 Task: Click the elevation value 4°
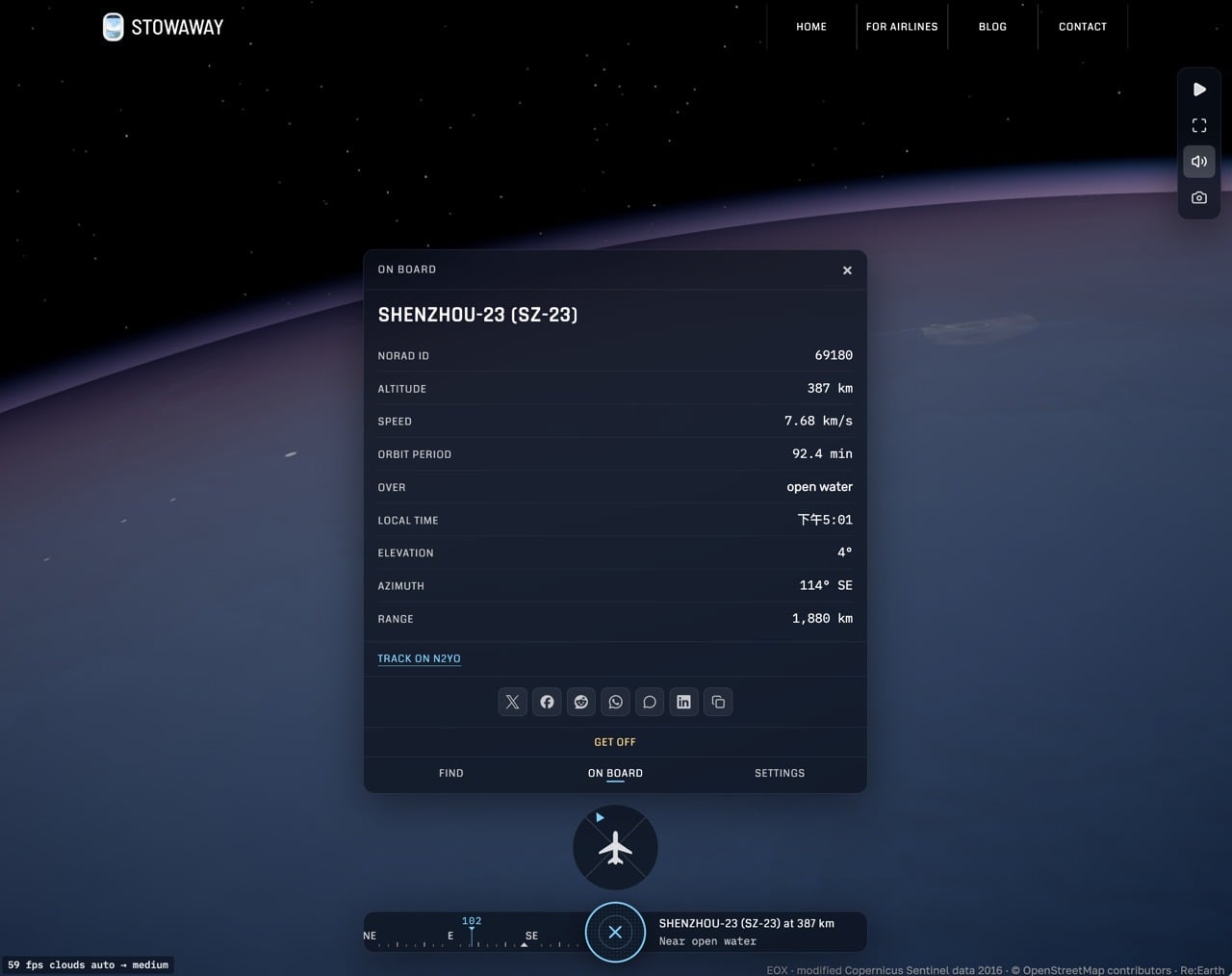click(845, 552)
